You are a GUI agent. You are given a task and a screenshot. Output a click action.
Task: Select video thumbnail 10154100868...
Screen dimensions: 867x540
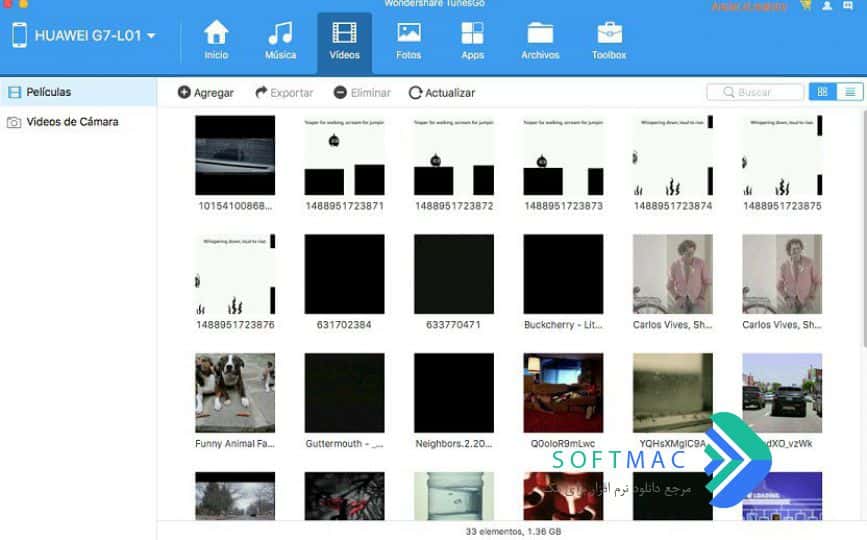[235, 155]
